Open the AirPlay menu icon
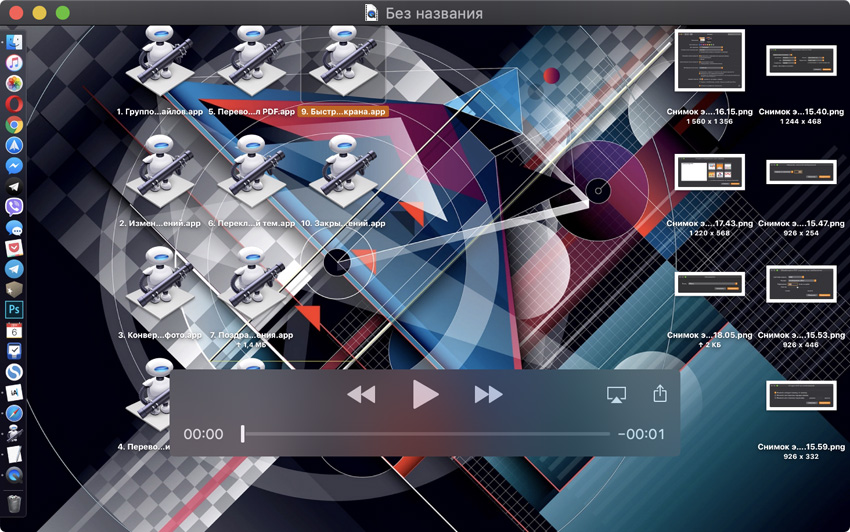Viewport: 850px width, 532px height. pos(616,395)
